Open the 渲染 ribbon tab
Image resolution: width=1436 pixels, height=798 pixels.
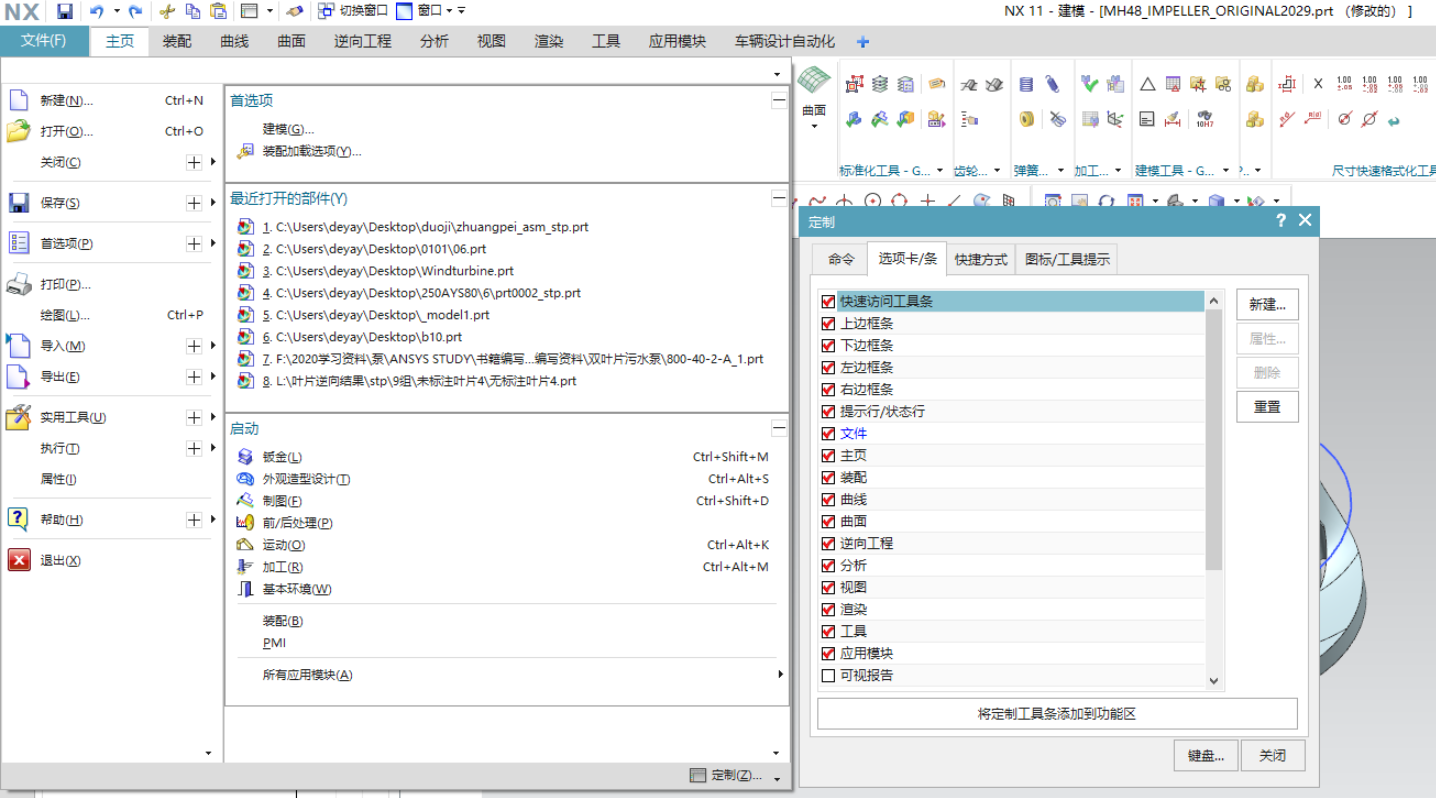[549, 41]
